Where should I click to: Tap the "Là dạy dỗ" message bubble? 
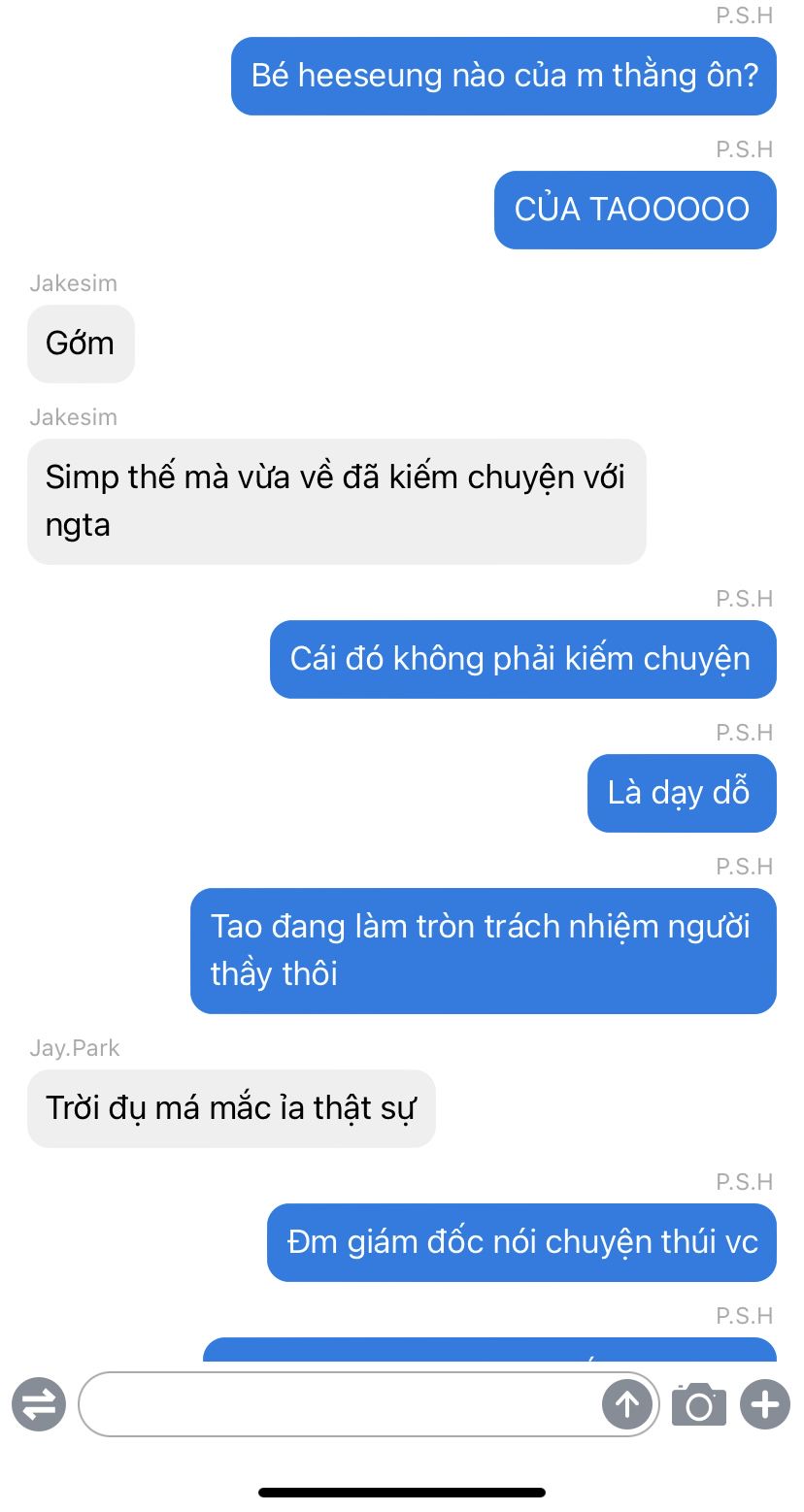point(682,793)
